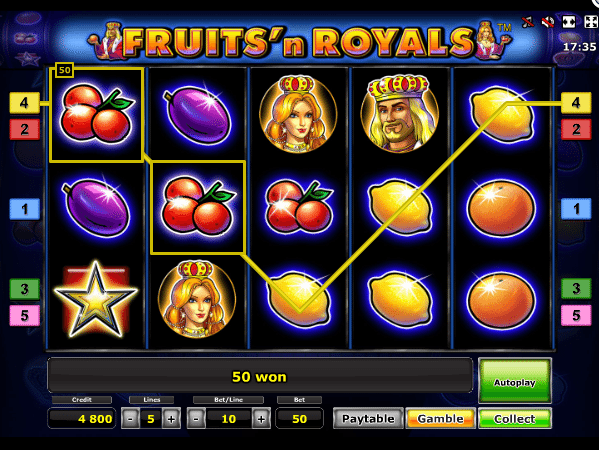
Task: Increase Lines with the plus button
Action: 171,419
